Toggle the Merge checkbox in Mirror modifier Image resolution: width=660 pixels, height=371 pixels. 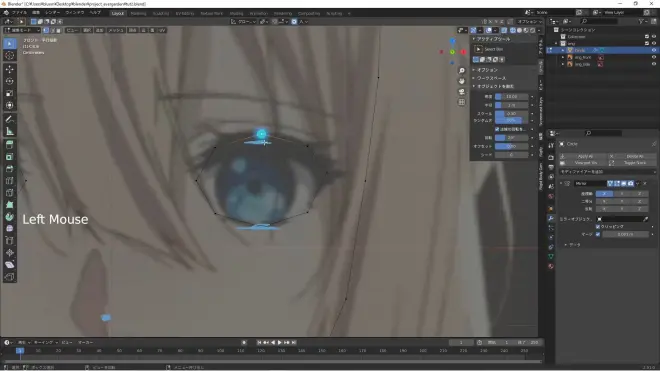click(598, 234)
